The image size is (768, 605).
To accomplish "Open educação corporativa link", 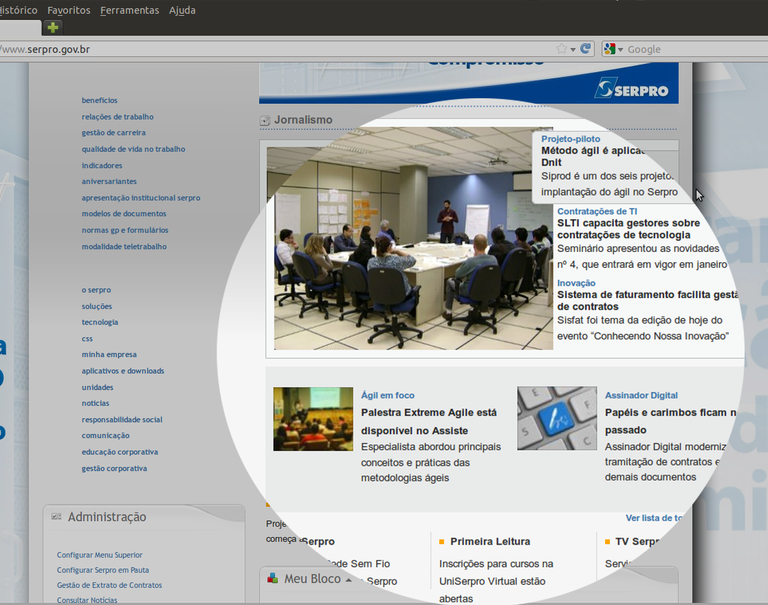I will click(x=120, y=452).
